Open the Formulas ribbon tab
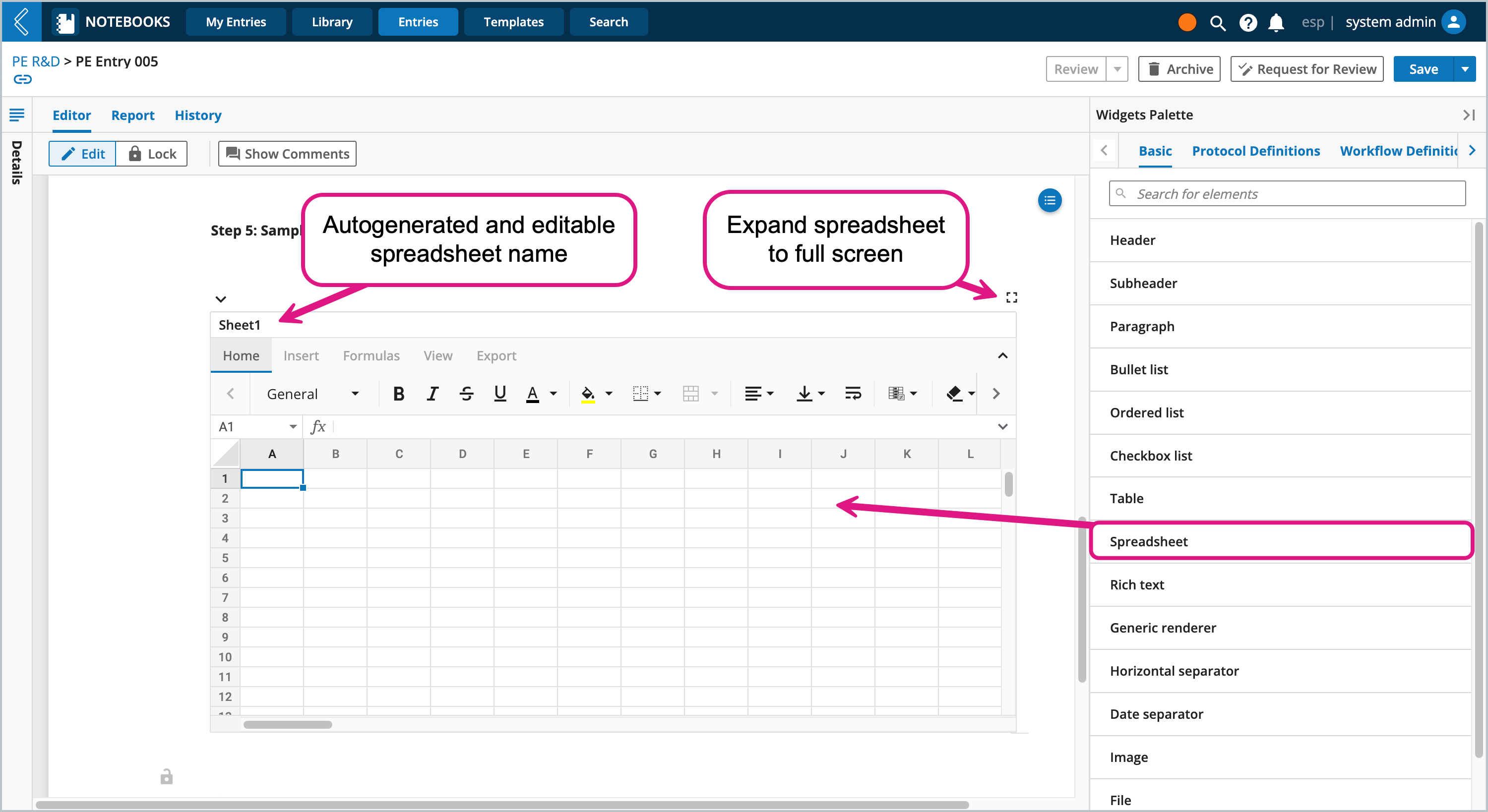The image size is (1488, 812). coord(371,356)
